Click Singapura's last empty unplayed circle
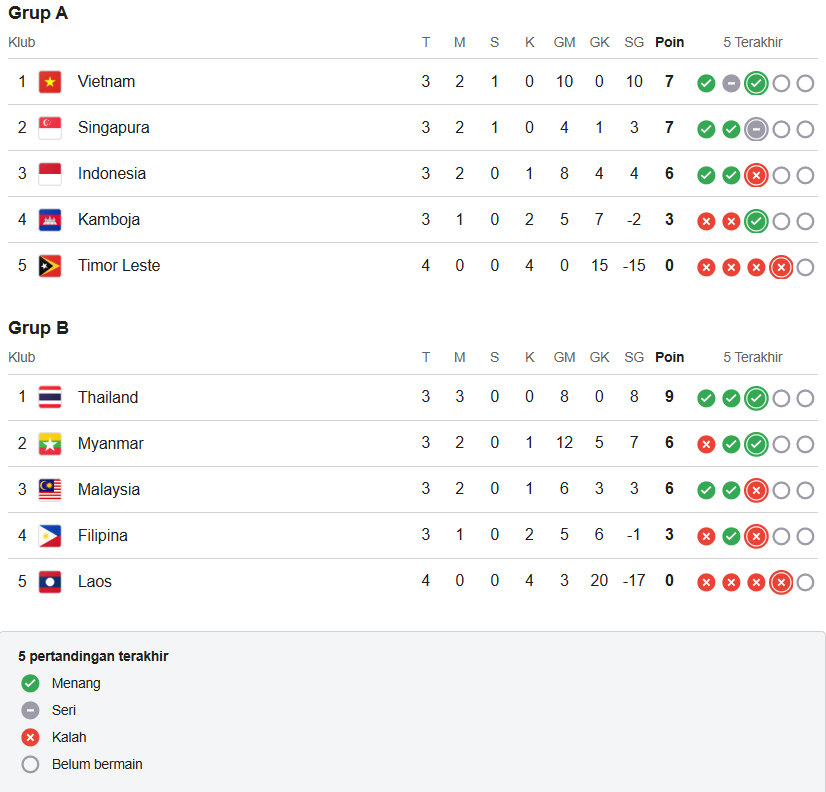Screen dimensions: 826x792 [x=805, y=129]
